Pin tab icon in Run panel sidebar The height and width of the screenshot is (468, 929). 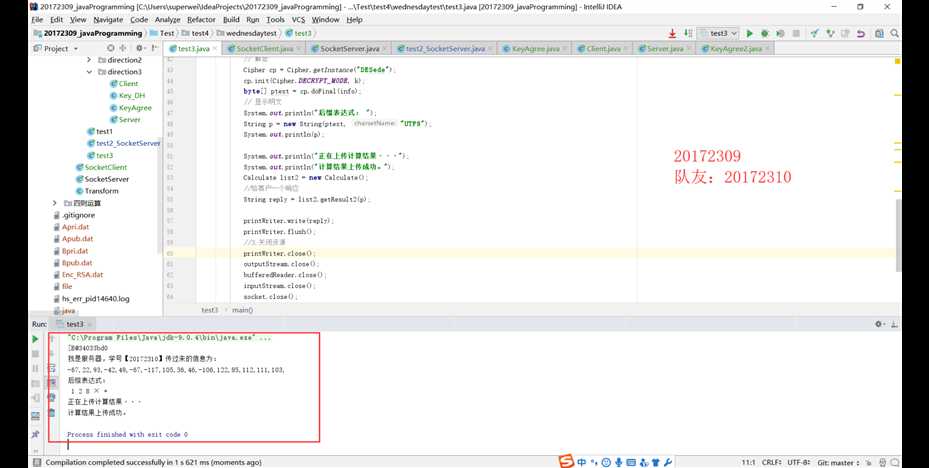pos(35,434)
